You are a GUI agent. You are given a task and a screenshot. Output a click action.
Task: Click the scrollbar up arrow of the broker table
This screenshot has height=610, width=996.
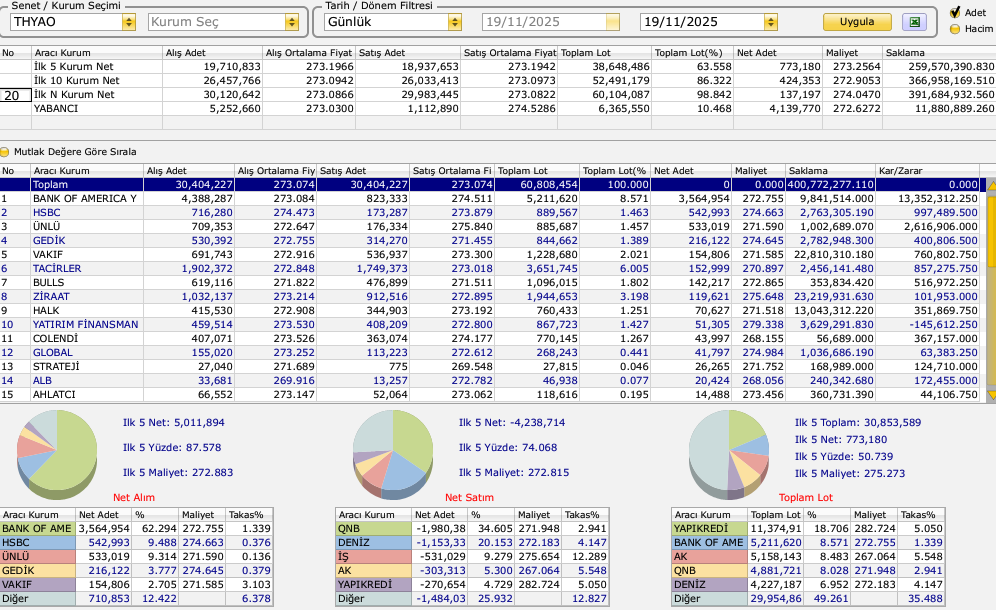[991, 186]
